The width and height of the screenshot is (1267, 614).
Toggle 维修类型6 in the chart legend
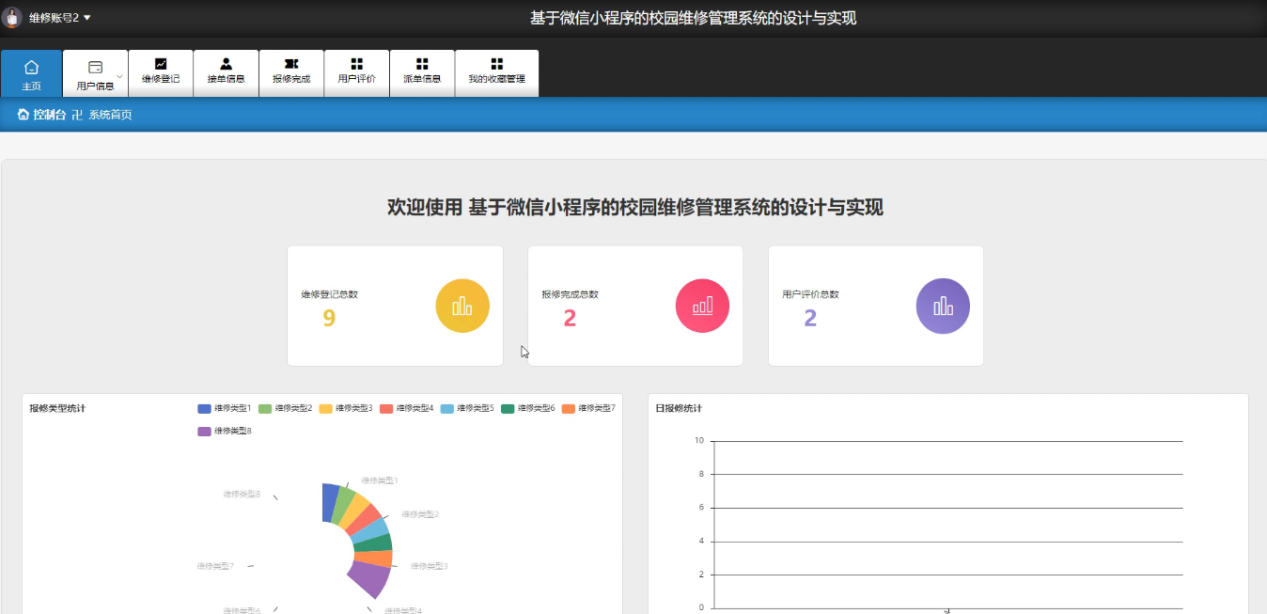coord(528,408)
